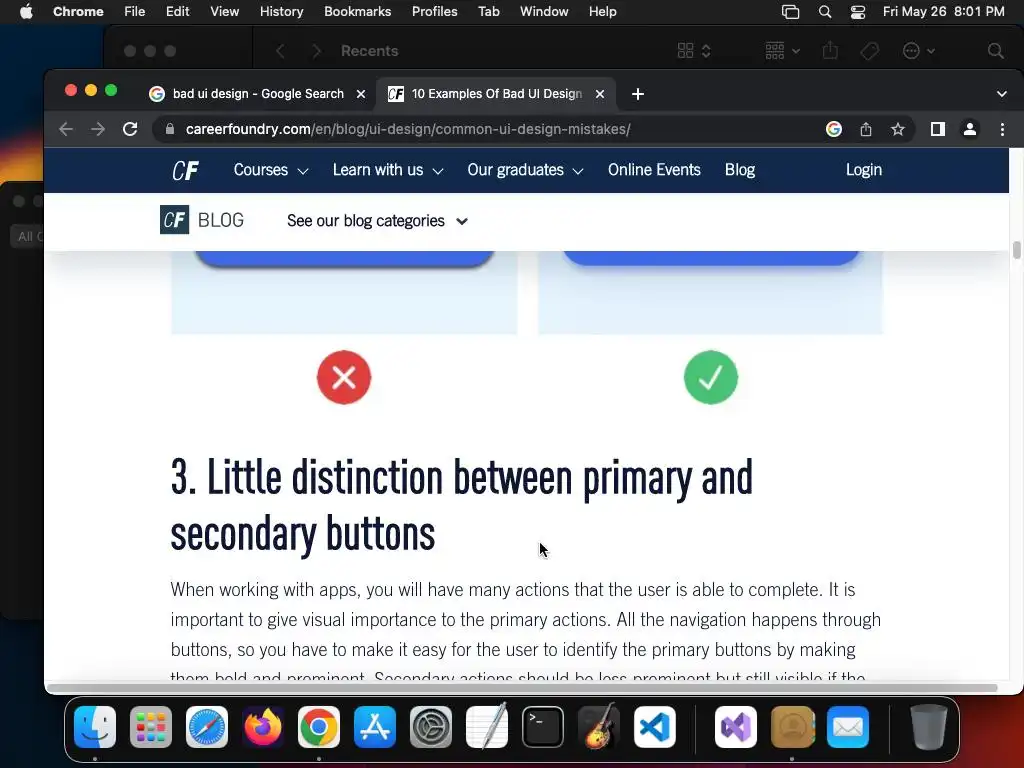
Task: Open the Profiles menu
Action: click(434, 12)
